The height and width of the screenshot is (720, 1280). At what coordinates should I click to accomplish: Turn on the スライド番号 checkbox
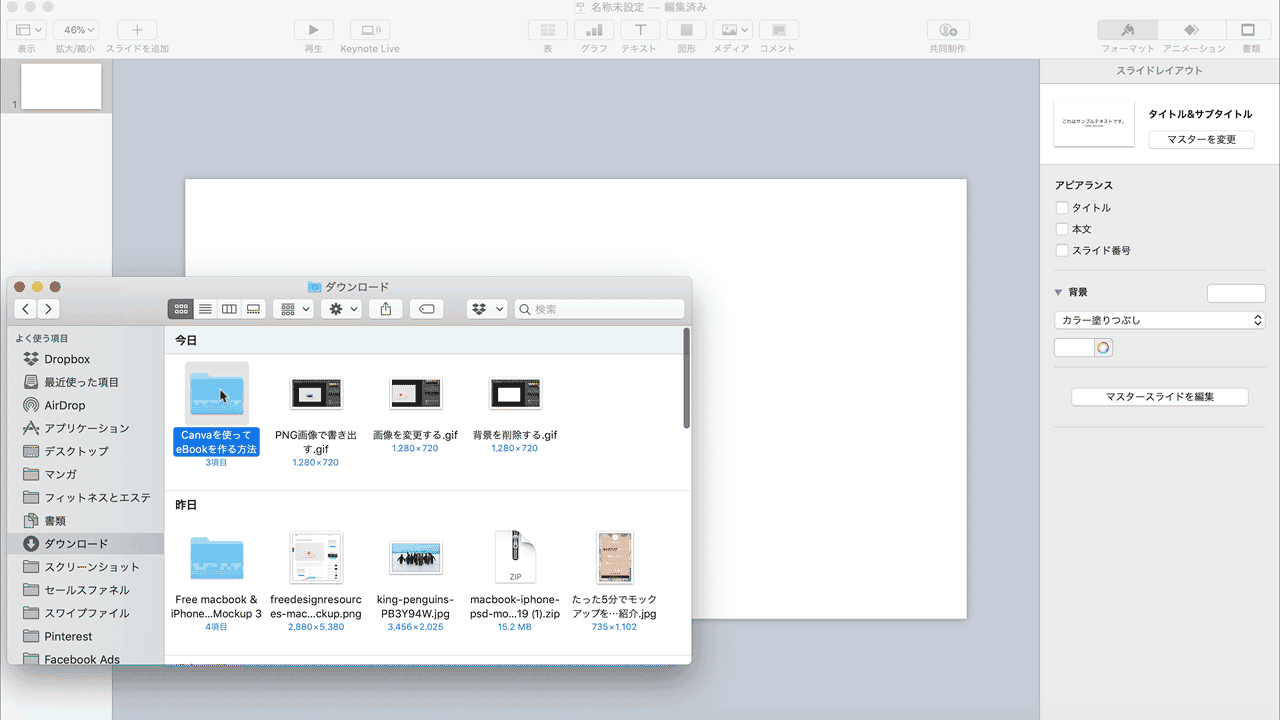[1062, 250]
